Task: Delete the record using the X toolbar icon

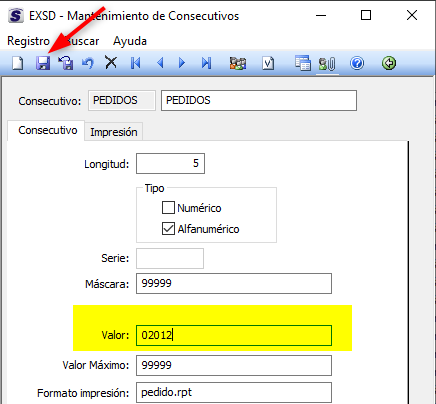Action: pyautogui.click(x=111, y=62)
